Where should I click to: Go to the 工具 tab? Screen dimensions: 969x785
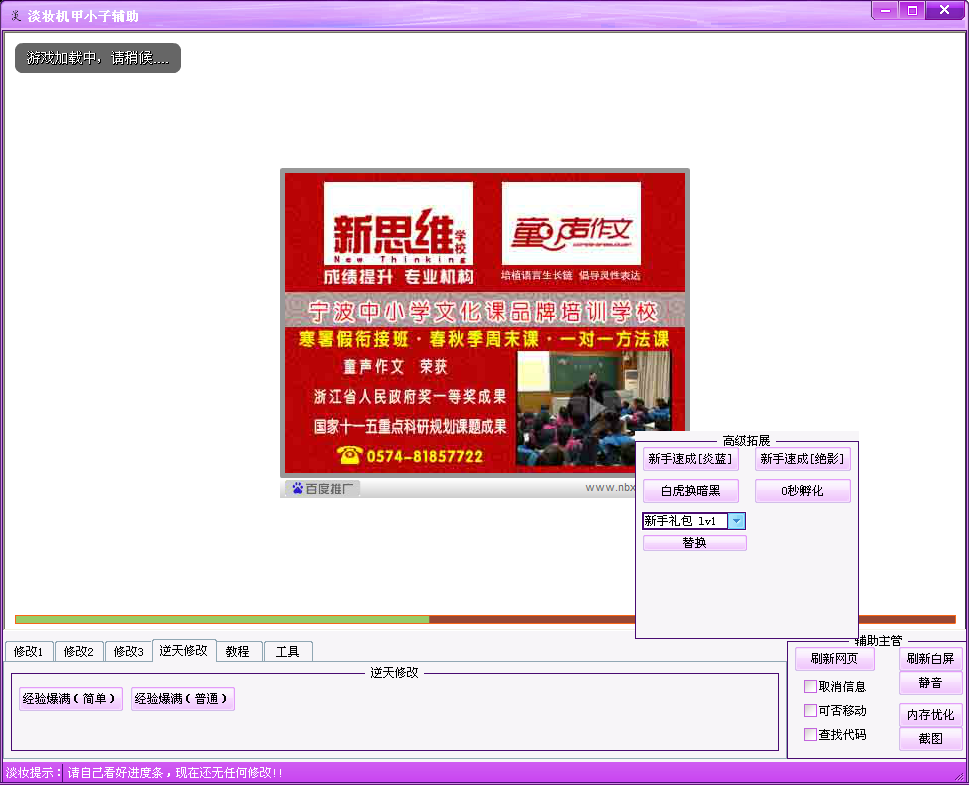pyautogui.click(x=288, y=652)
